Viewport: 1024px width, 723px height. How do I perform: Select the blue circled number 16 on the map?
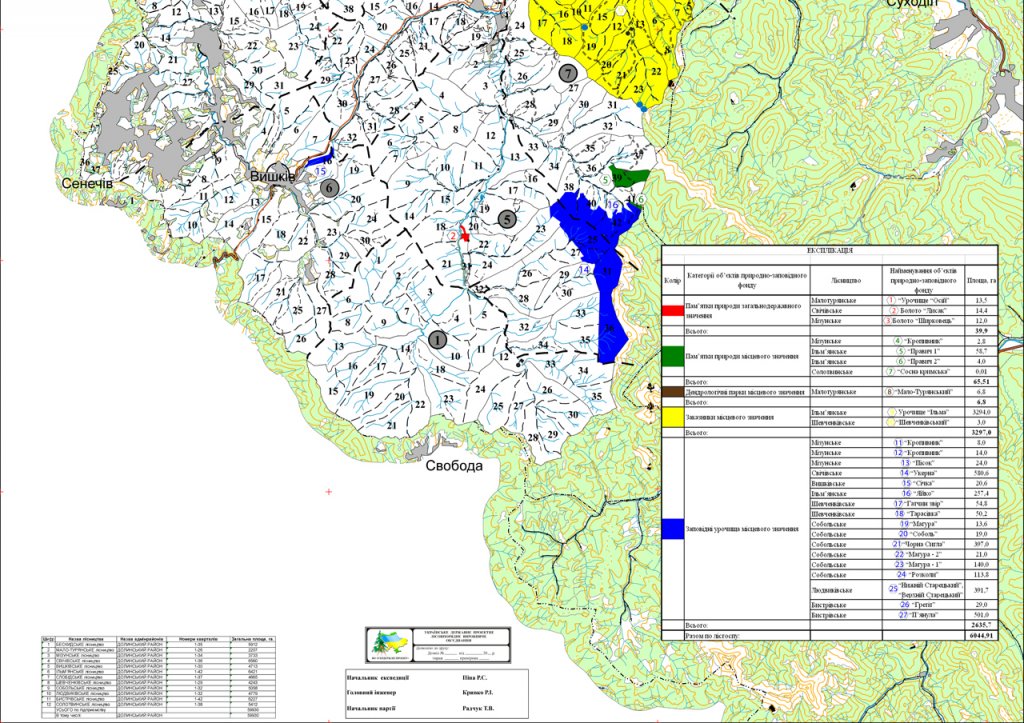pos(612,204)
